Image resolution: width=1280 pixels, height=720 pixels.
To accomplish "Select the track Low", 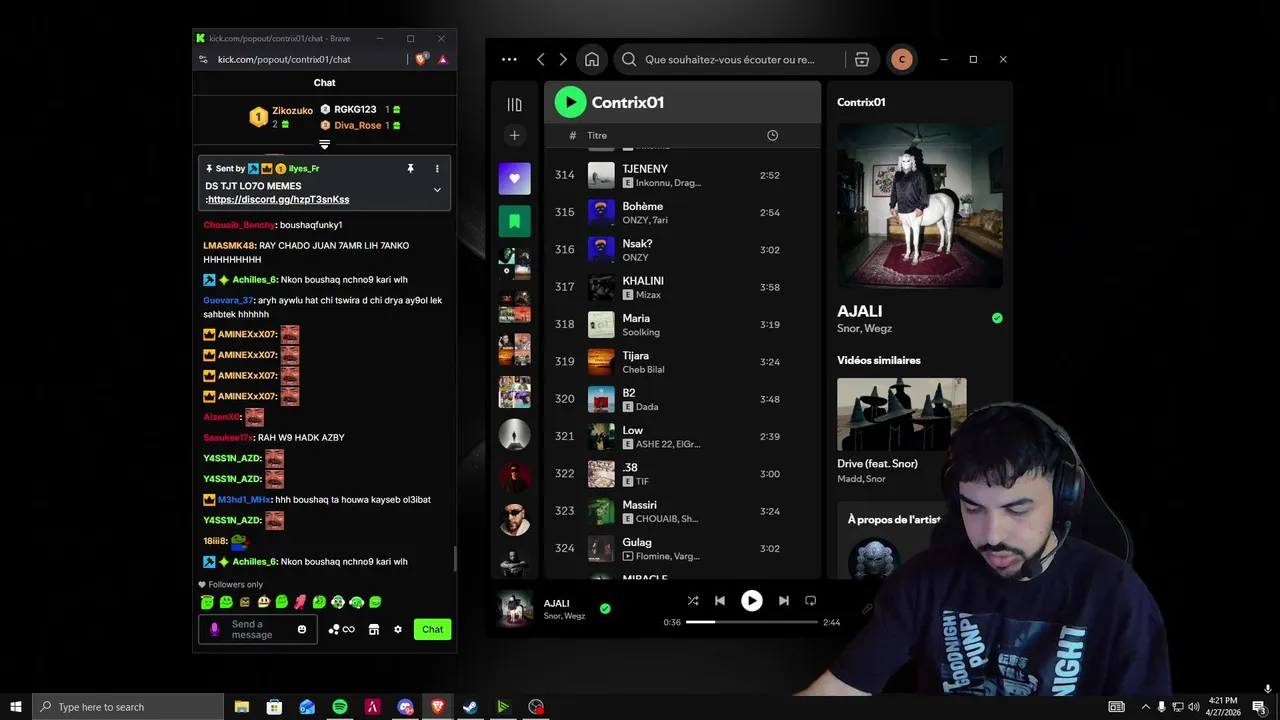I will pos(682,436).
